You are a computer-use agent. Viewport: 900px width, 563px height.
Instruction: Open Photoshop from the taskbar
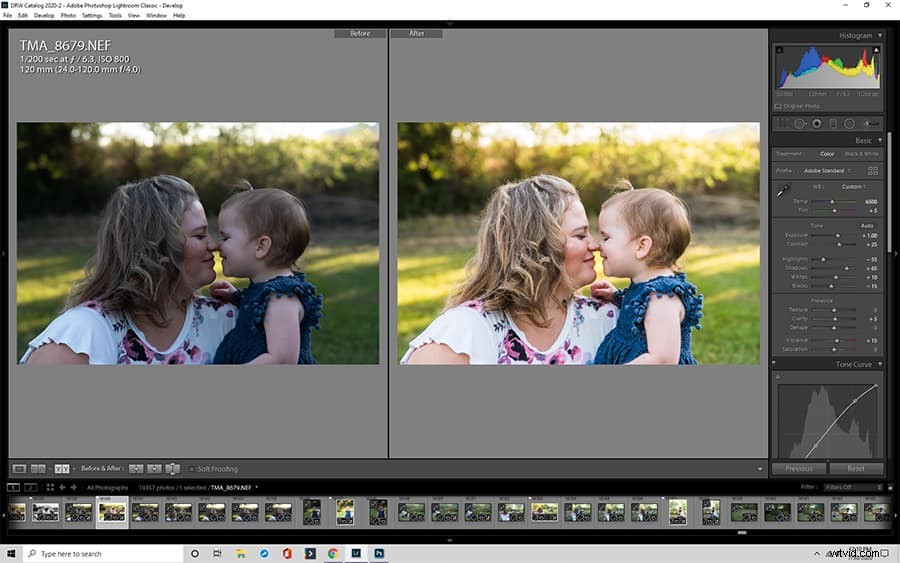pos(379,553)
